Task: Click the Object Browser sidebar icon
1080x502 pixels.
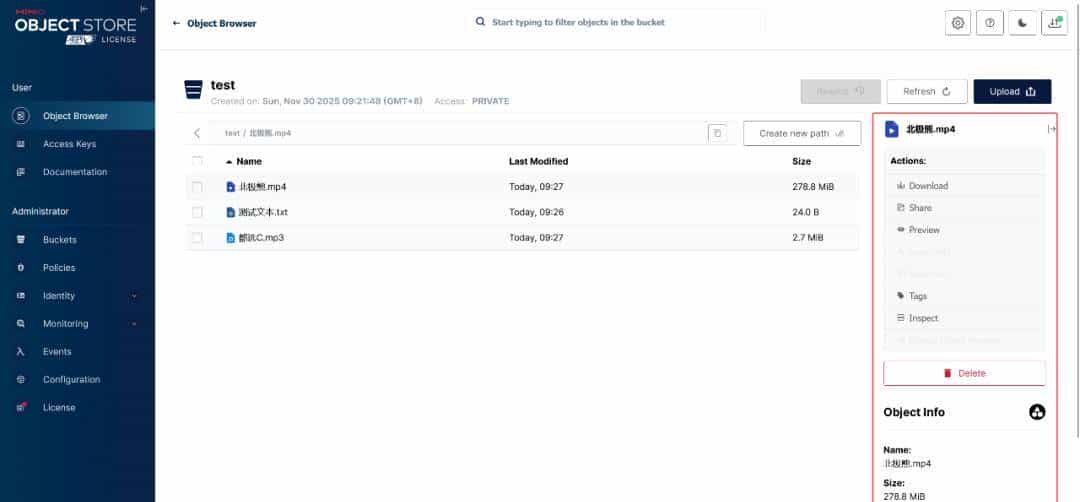Action: coord(21,116)
